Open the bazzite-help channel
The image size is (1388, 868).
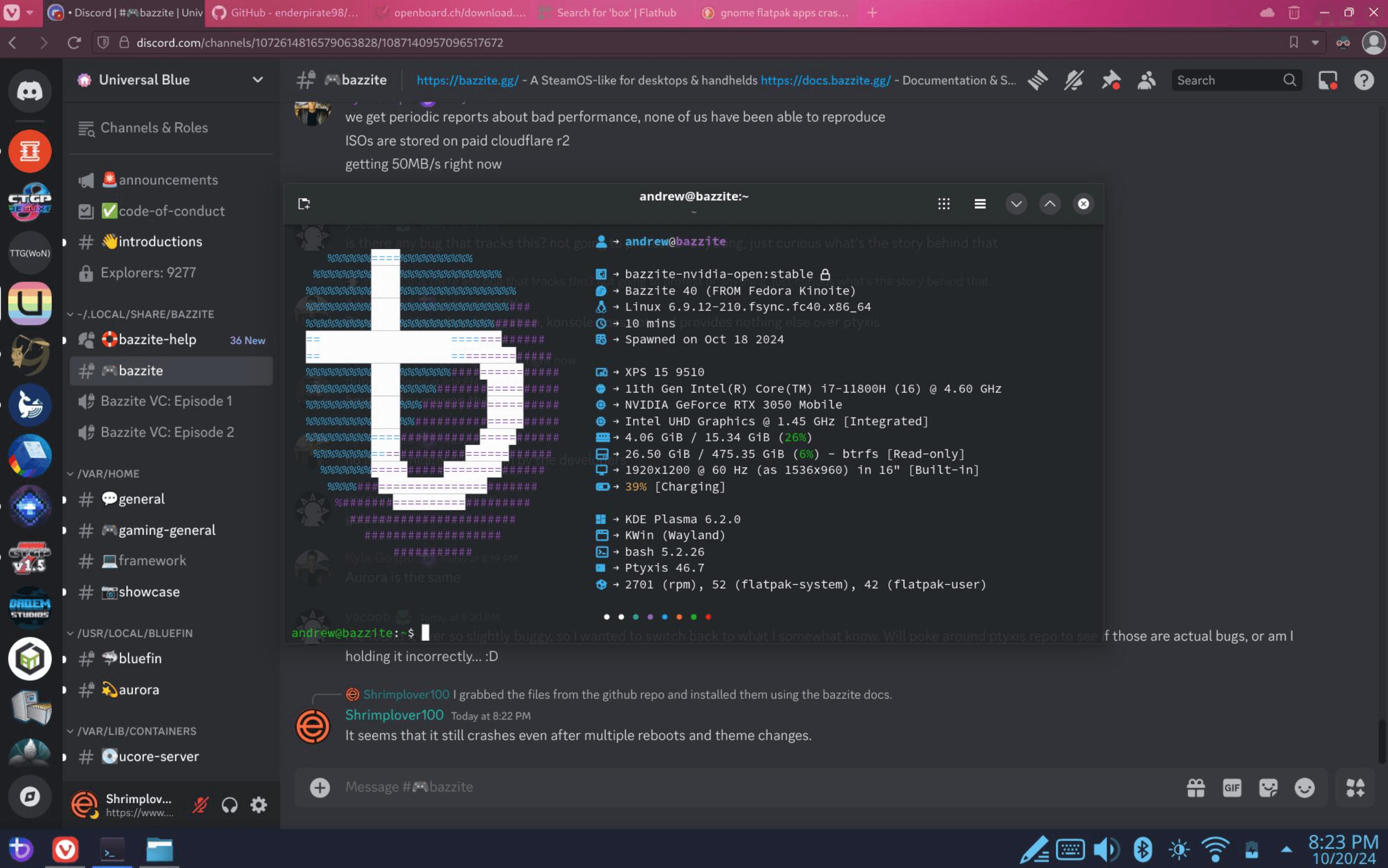(171, 340)
